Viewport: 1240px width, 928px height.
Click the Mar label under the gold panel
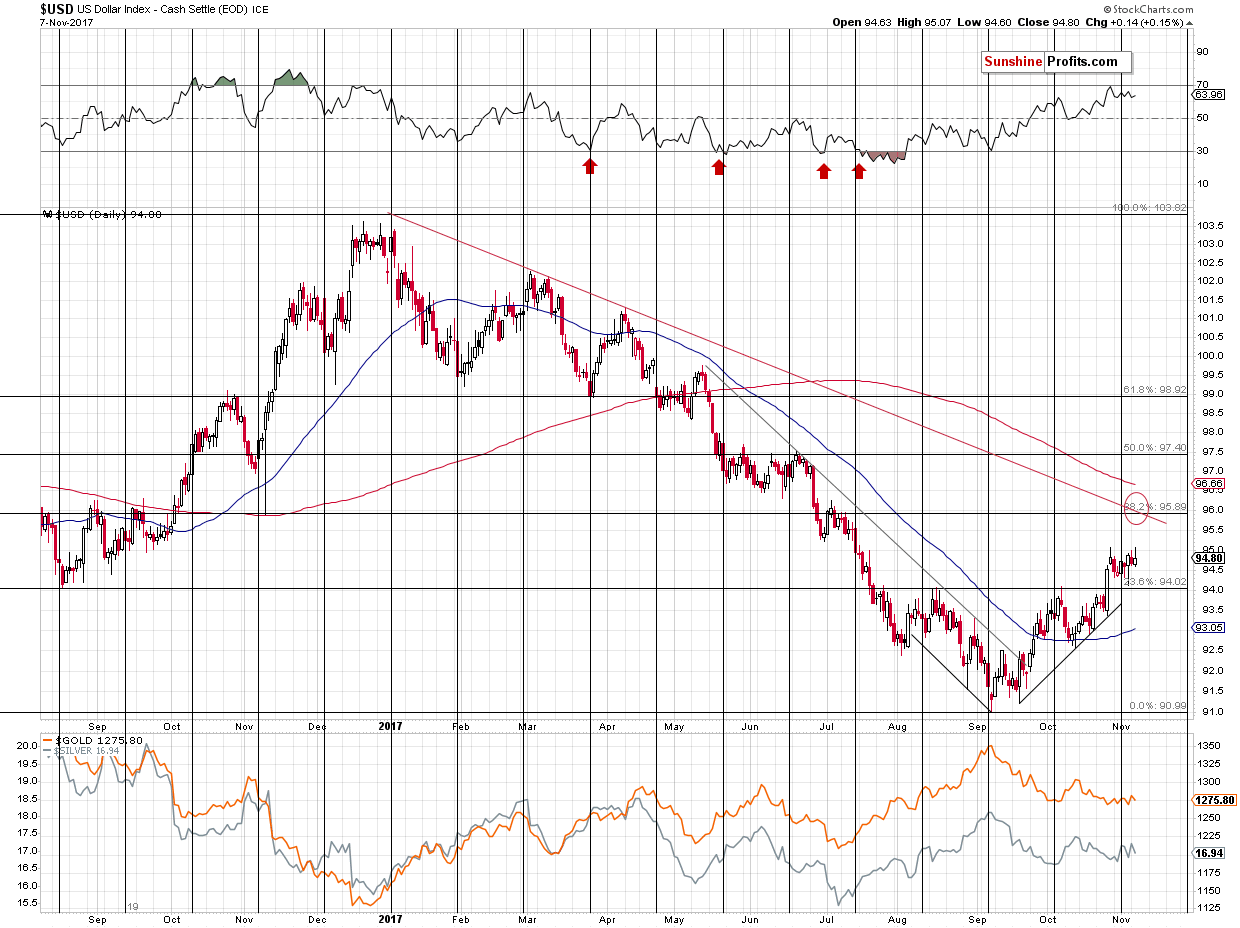(x=527, y=920)
